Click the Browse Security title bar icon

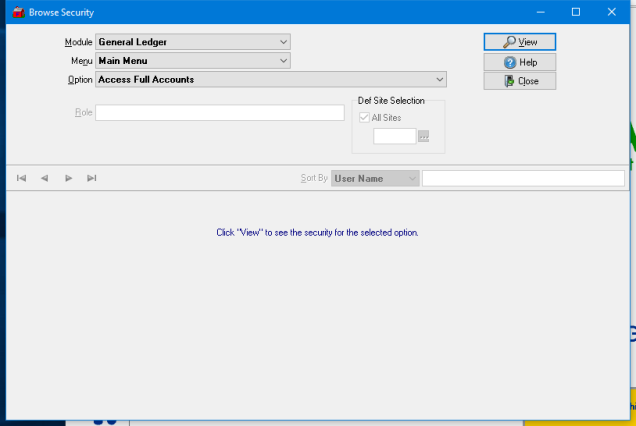click(16, 12)
